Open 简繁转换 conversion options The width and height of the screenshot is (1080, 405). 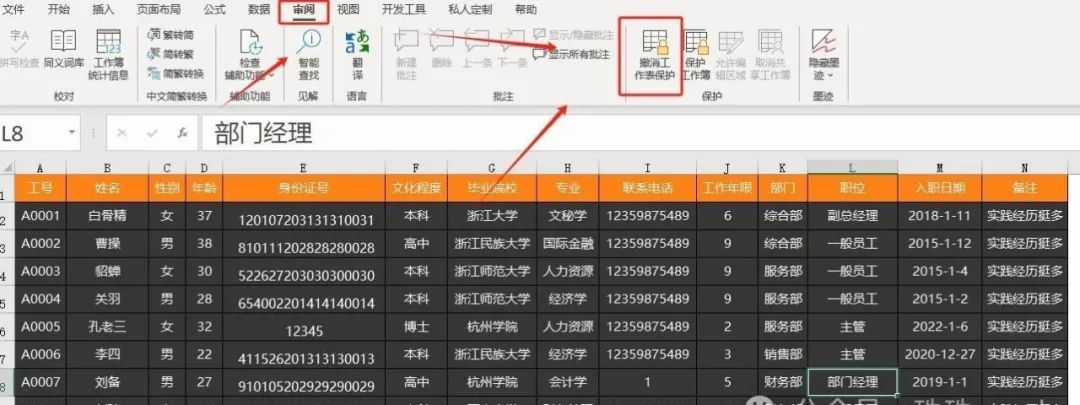(176, 74)
